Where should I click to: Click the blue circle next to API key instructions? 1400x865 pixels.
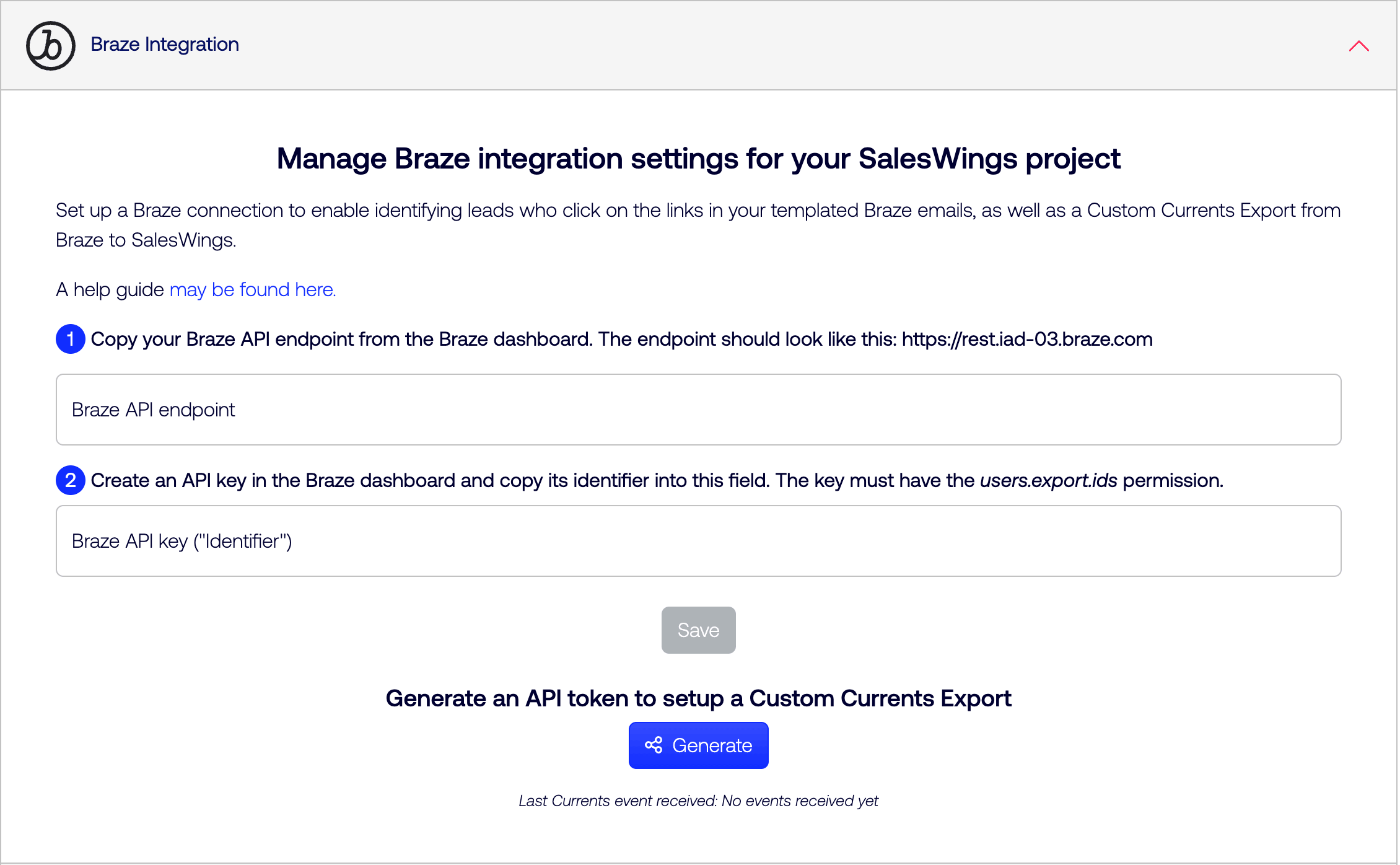click(70, 480)
